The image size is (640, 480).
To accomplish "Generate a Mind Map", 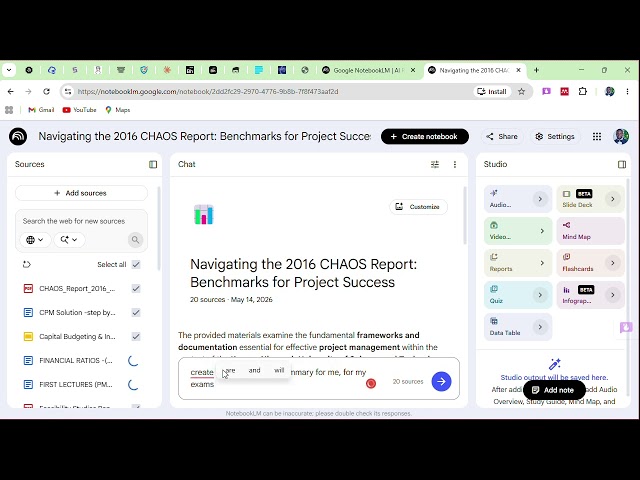I will [590, 231].
